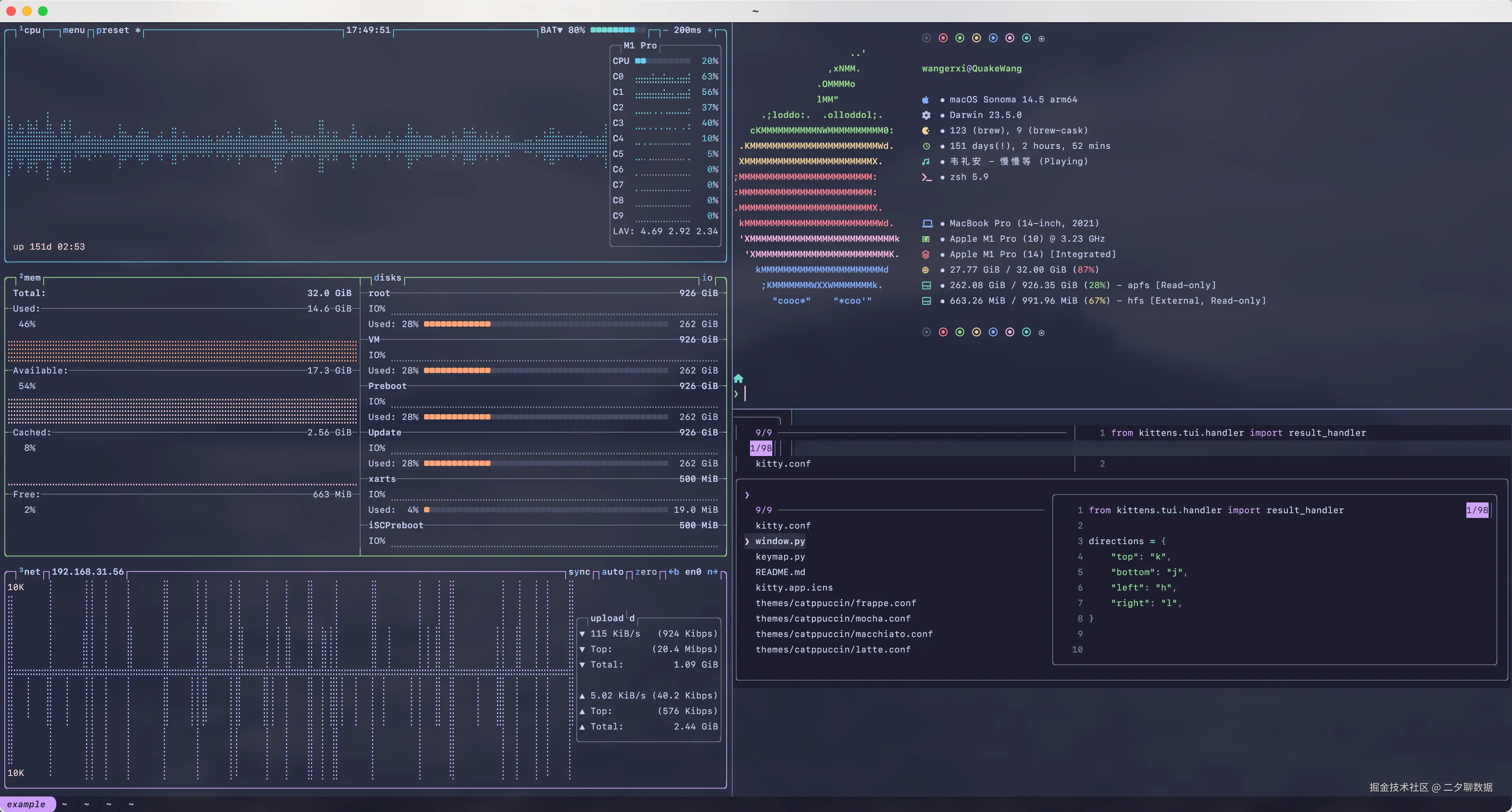Click the home icon above the shell prompt
Image resolution: width=1512 pixels, height=812 pixels.
[x=739, y=379]
